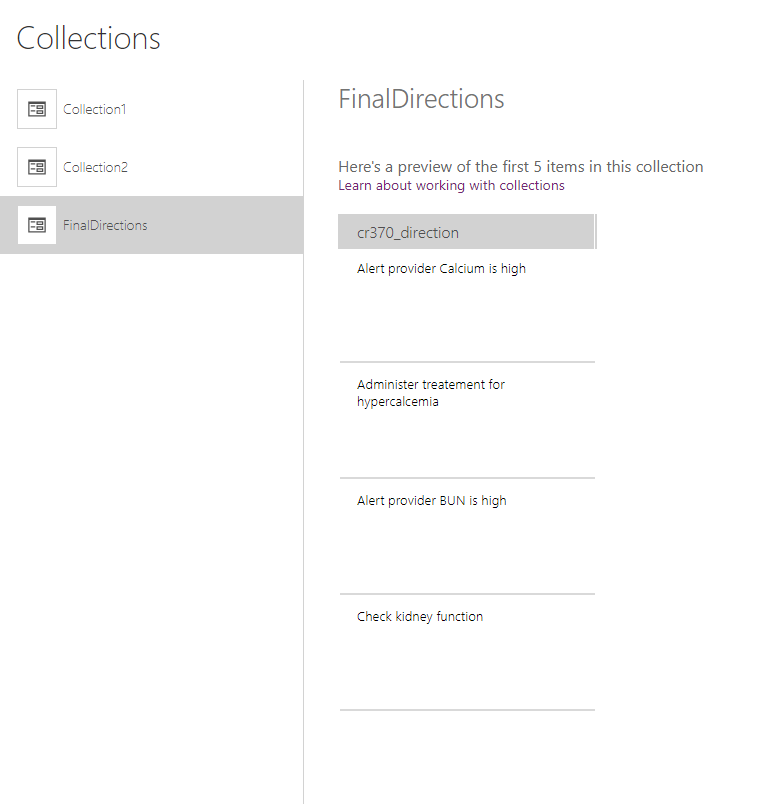This screenshot has height=804, width=761.
Task: Click the separator line under the Calcium alert row
Action: (x=467, y=362)
